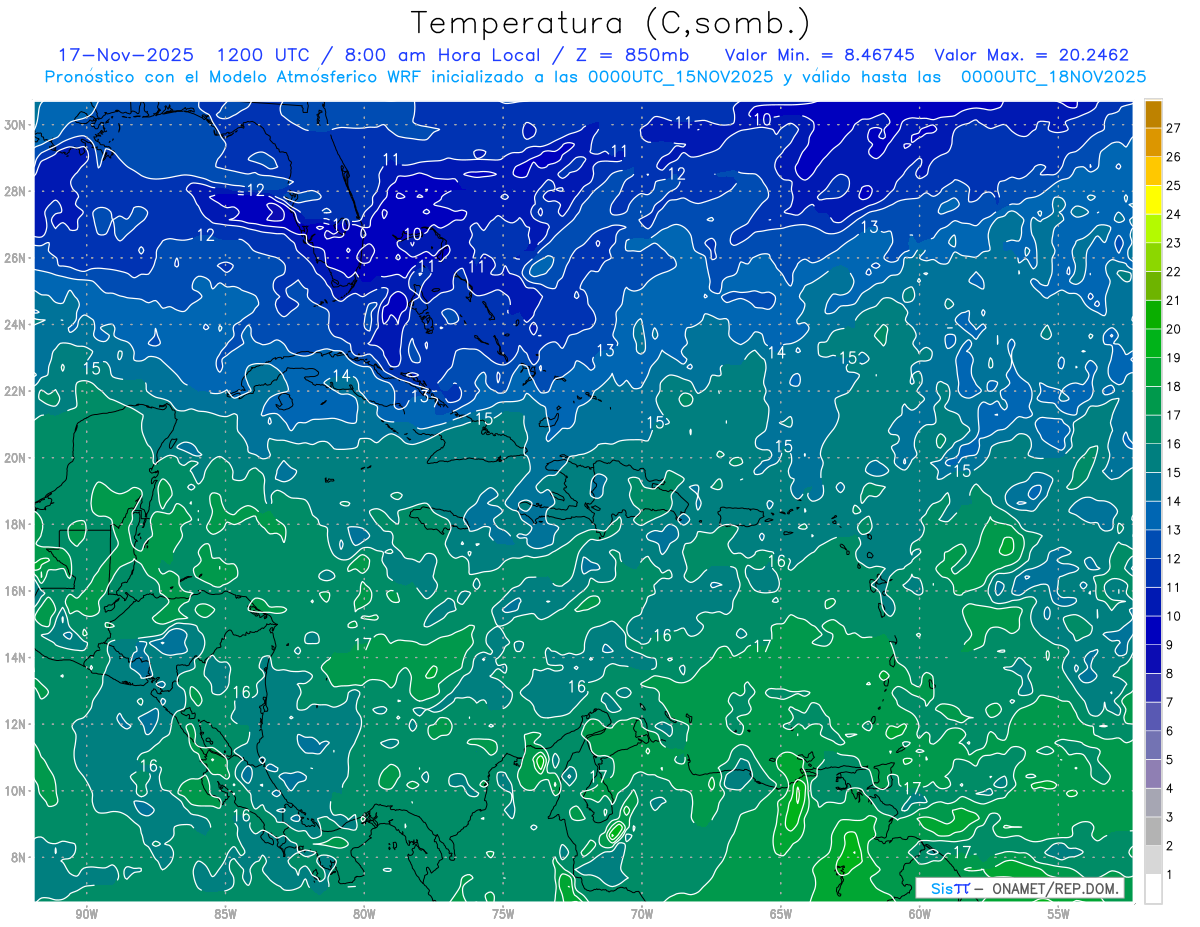Click "Valor Min. = 8.46745" in header
Viewport: 1200px width, 927px height.
pos(820,55)
